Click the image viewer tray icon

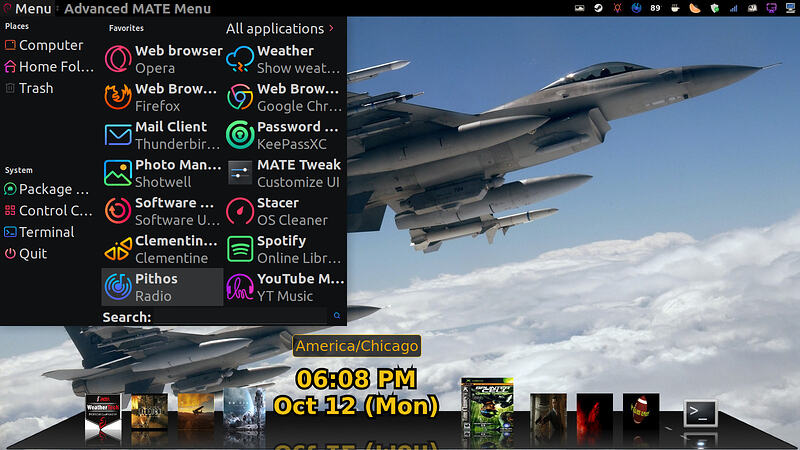pyautogui.click(x=579, y=8)
